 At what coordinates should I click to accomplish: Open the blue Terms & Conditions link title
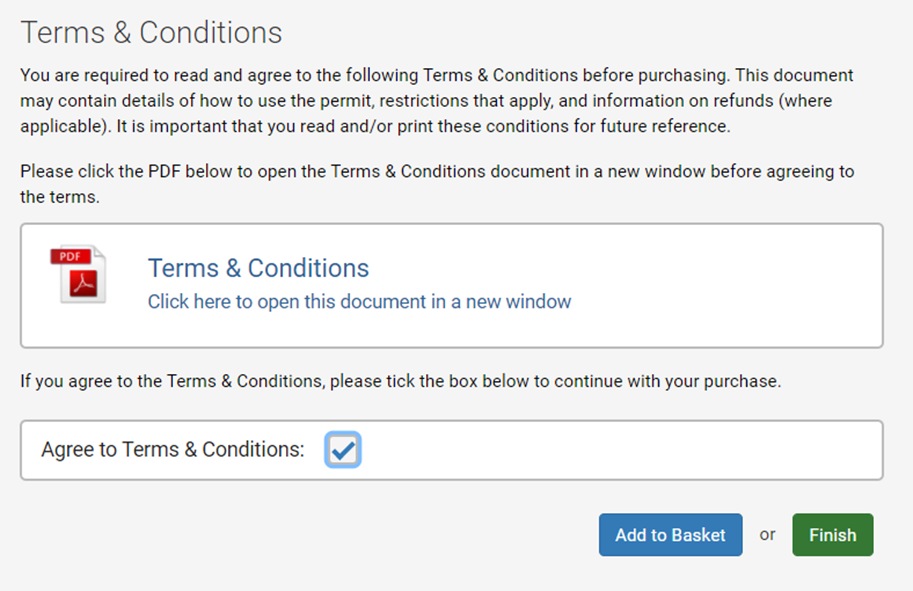tap(259, 268)
